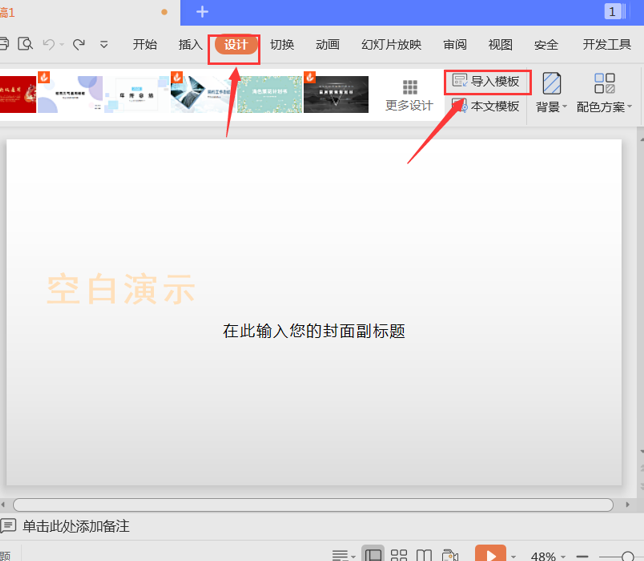Screen dimensions: 644x561
Task: Open print preview from the quick access toolbar
Action: click(x=25, y=44)
